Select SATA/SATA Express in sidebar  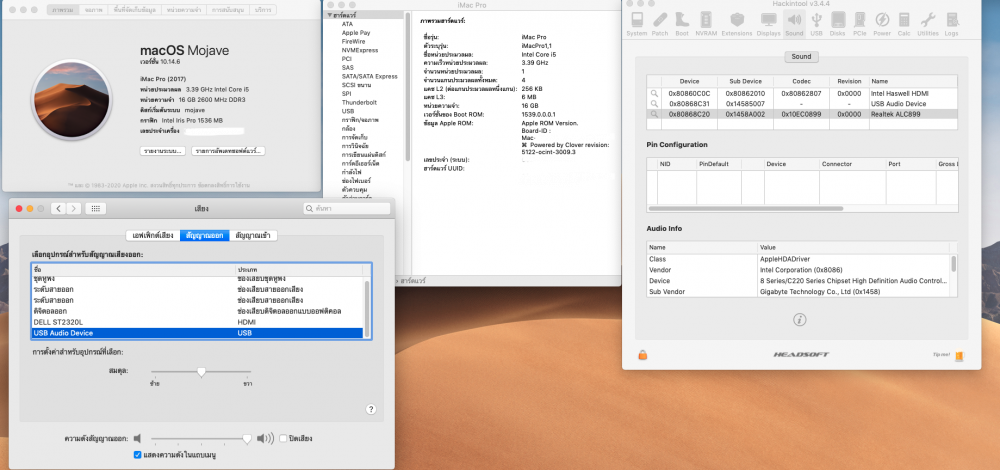(x=369, y=76)
